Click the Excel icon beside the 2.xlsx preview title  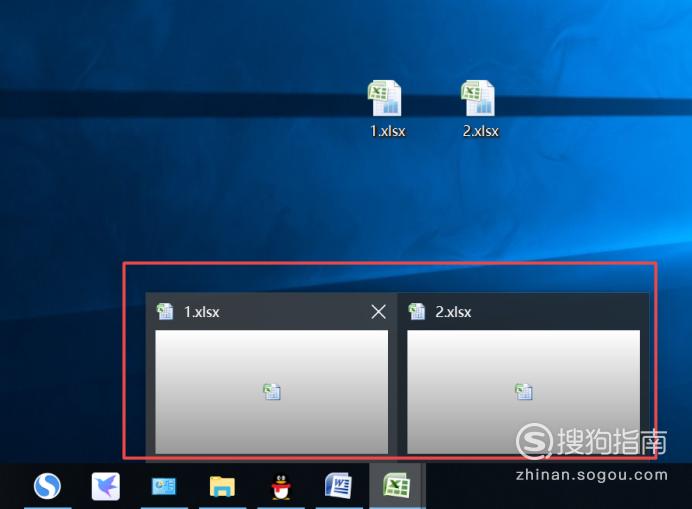[417, 312]
